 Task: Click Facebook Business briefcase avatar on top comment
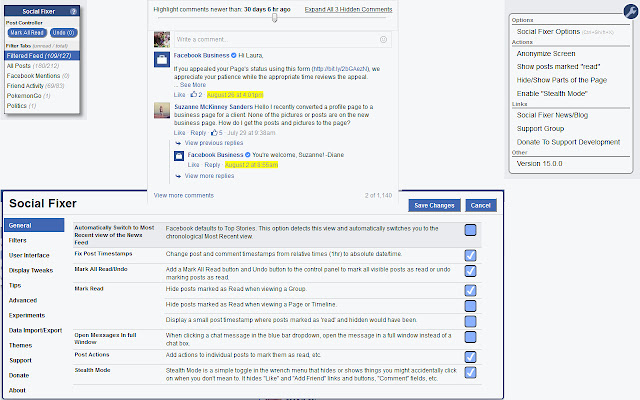pyautogui.click(x=162, y=60)
